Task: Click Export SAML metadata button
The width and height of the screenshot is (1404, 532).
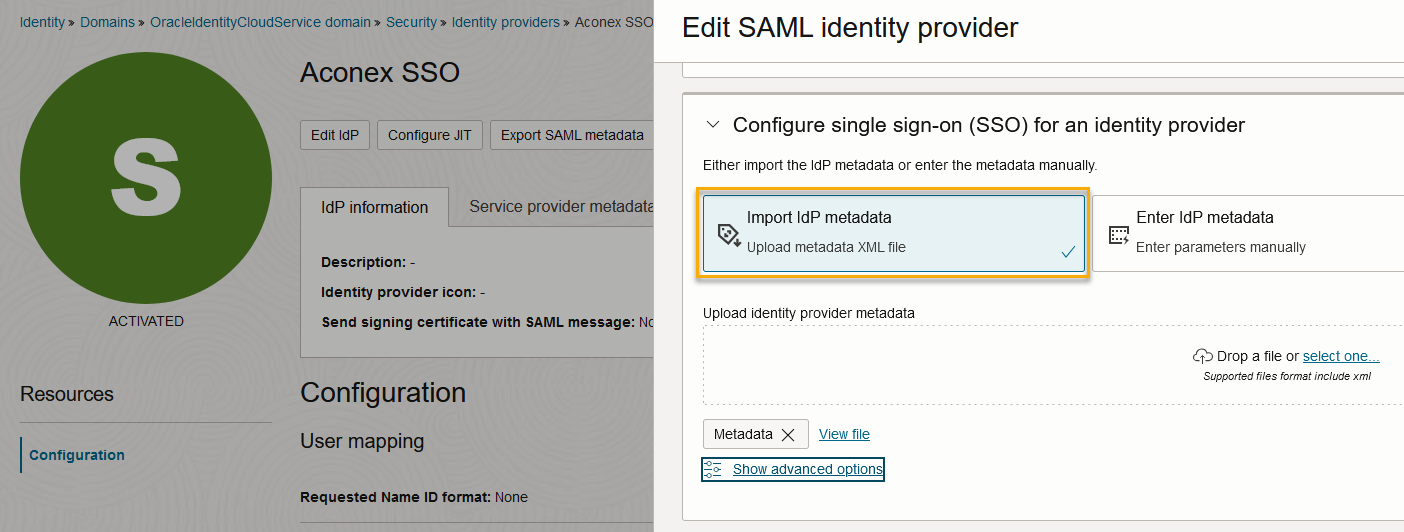Action: 572,135
